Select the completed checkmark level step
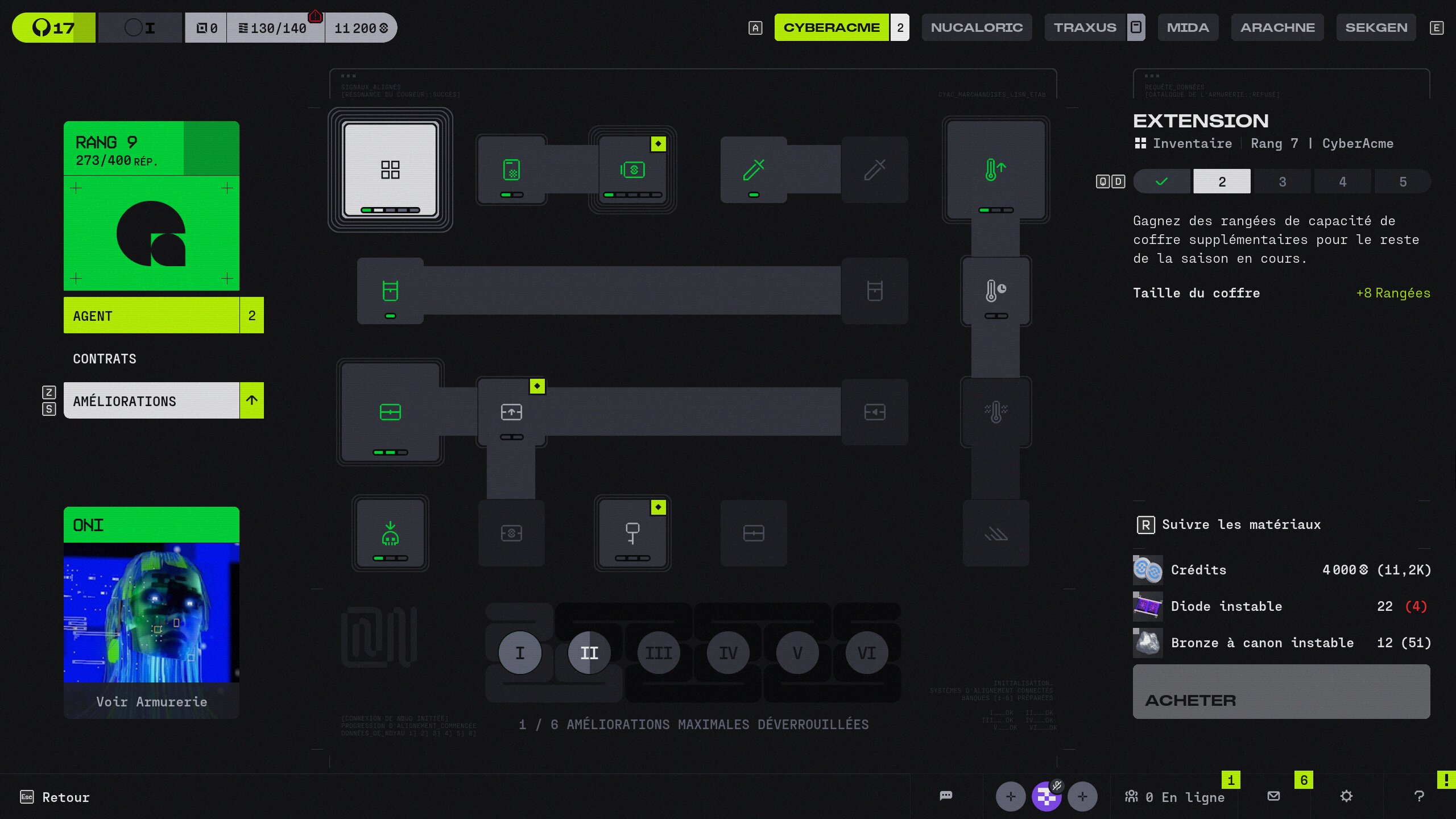 coord(1161,181)
